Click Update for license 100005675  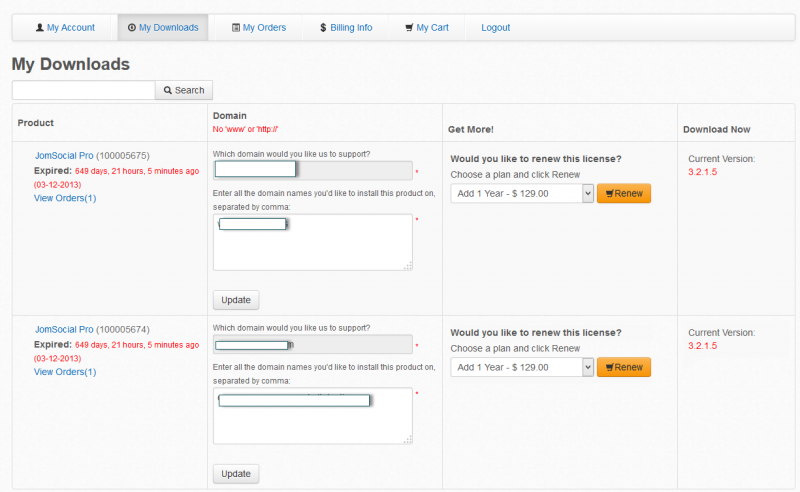[236, 300]
